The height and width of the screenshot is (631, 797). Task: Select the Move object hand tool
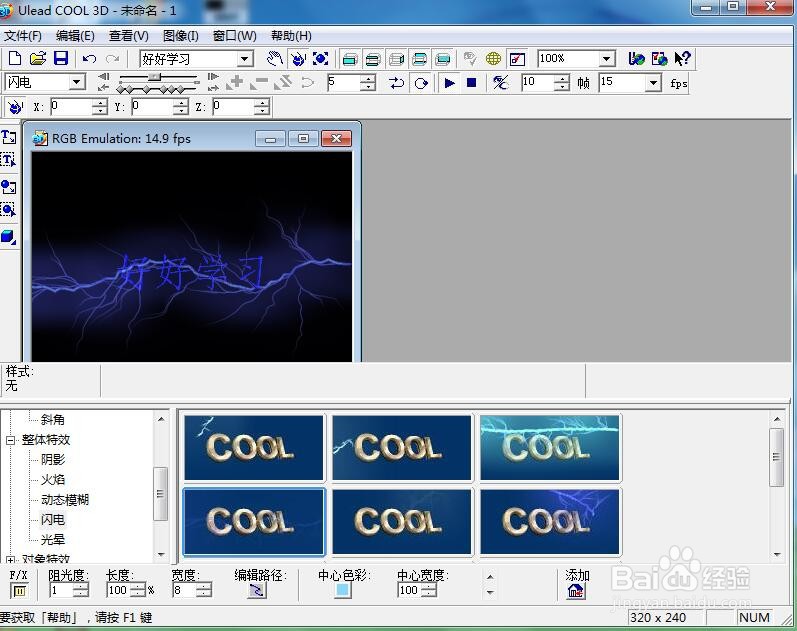[274, 59]
